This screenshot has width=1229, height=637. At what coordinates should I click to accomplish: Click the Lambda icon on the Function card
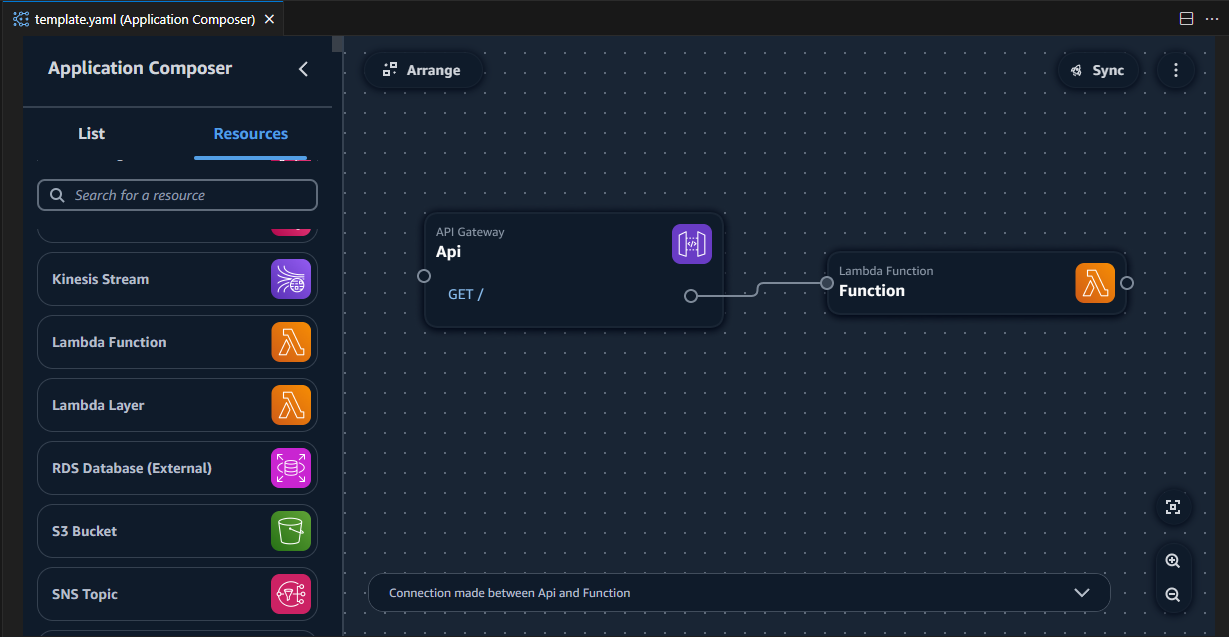pyautogui.click(x=1095, y=283)
